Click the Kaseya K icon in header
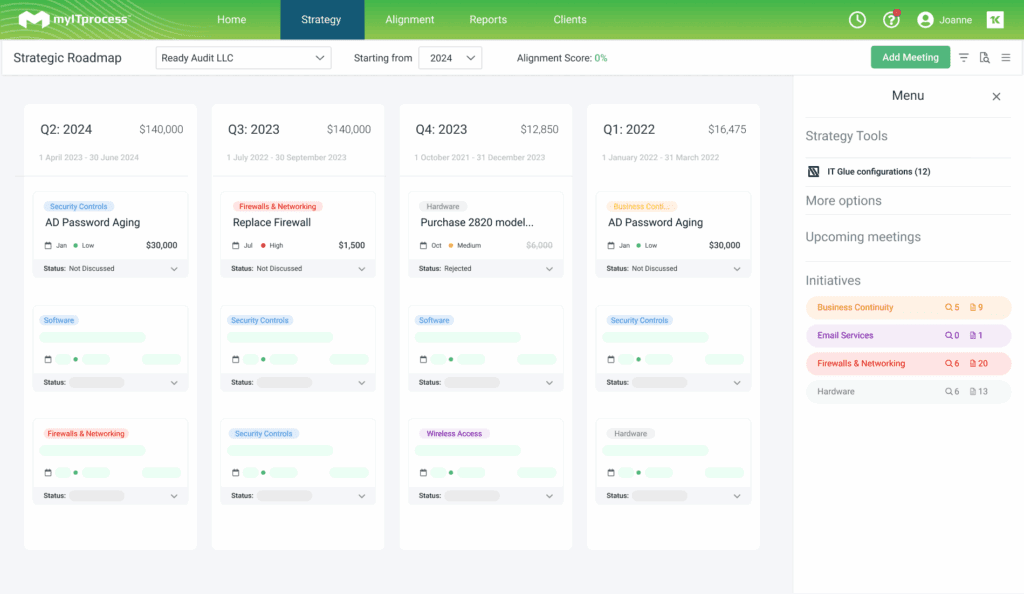Image resolution: width=1024 pixels, height=594 pixels. point(994,20)
